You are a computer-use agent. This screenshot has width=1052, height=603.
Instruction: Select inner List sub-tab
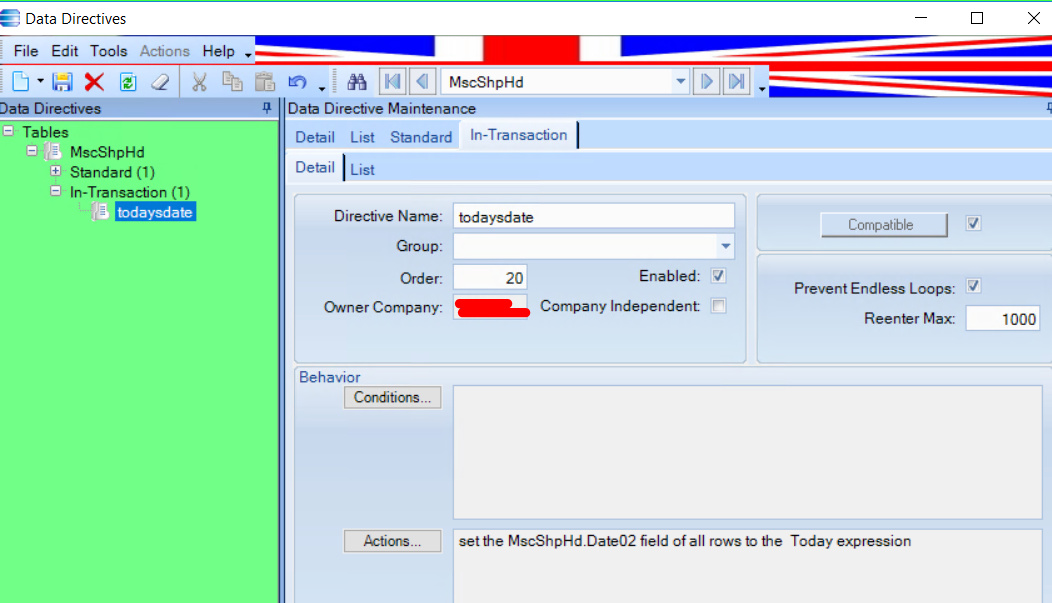(x=362, y=170)
